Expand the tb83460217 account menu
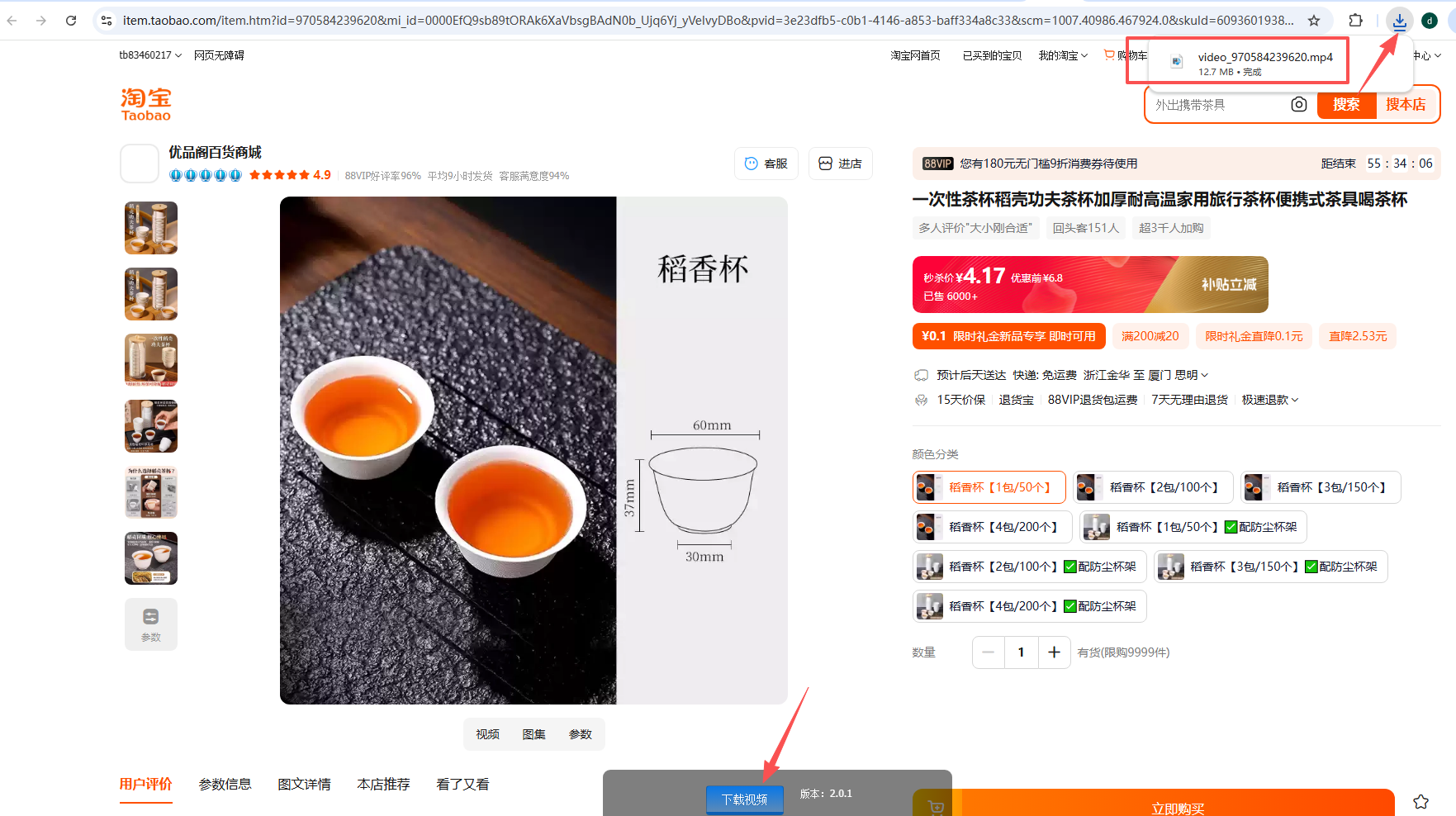The image size is (1456, 816). [x=150, y=55]
